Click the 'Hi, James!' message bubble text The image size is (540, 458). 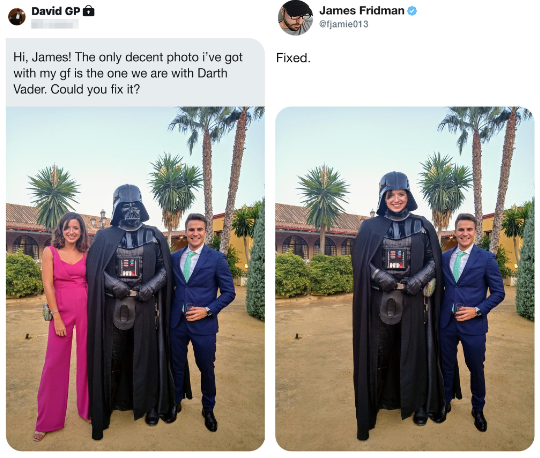pyautogui.click(x=128, y=73)
